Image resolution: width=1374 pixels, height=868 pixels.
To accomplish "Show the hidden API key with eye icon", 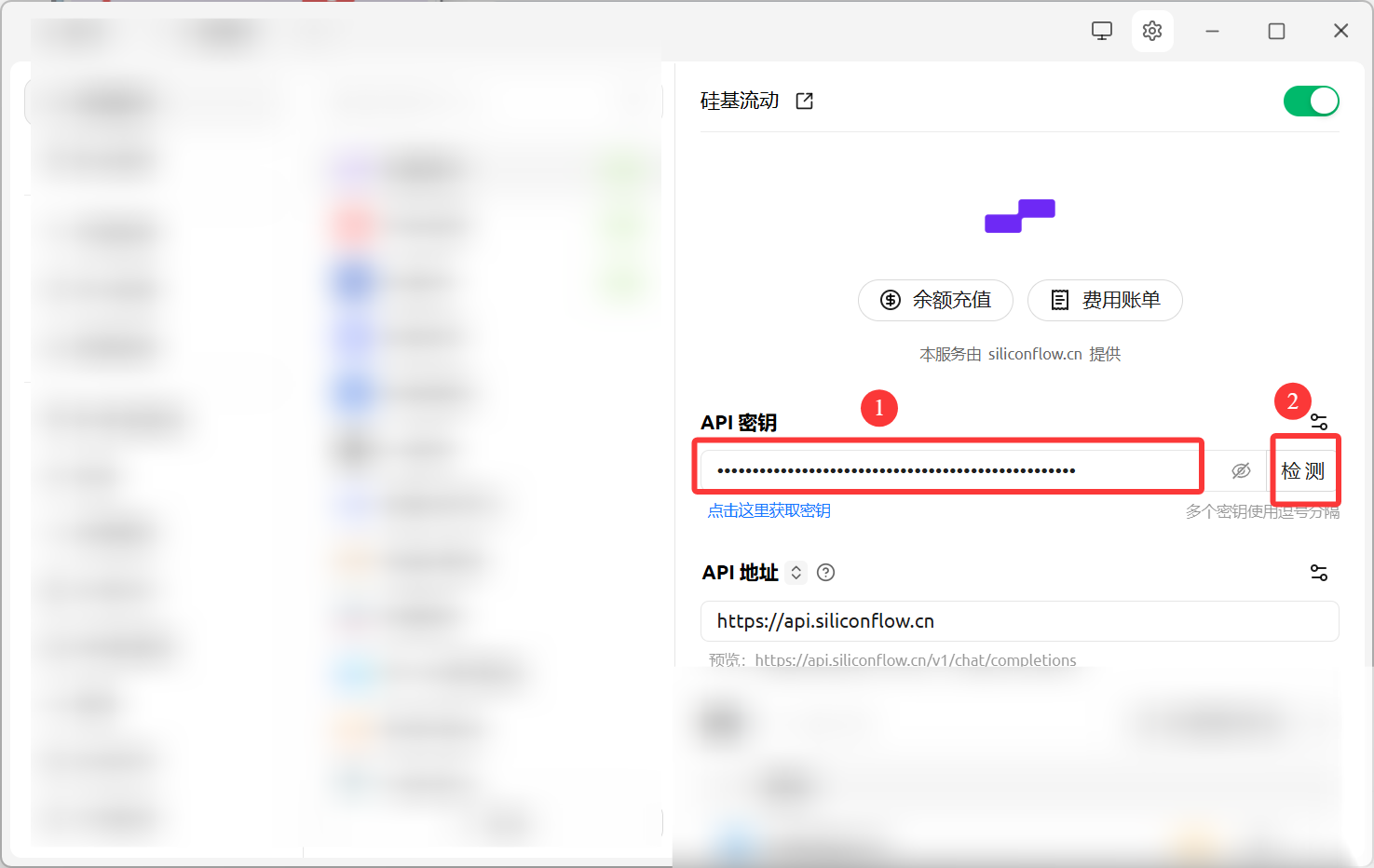I will (x=1241, y=471).
